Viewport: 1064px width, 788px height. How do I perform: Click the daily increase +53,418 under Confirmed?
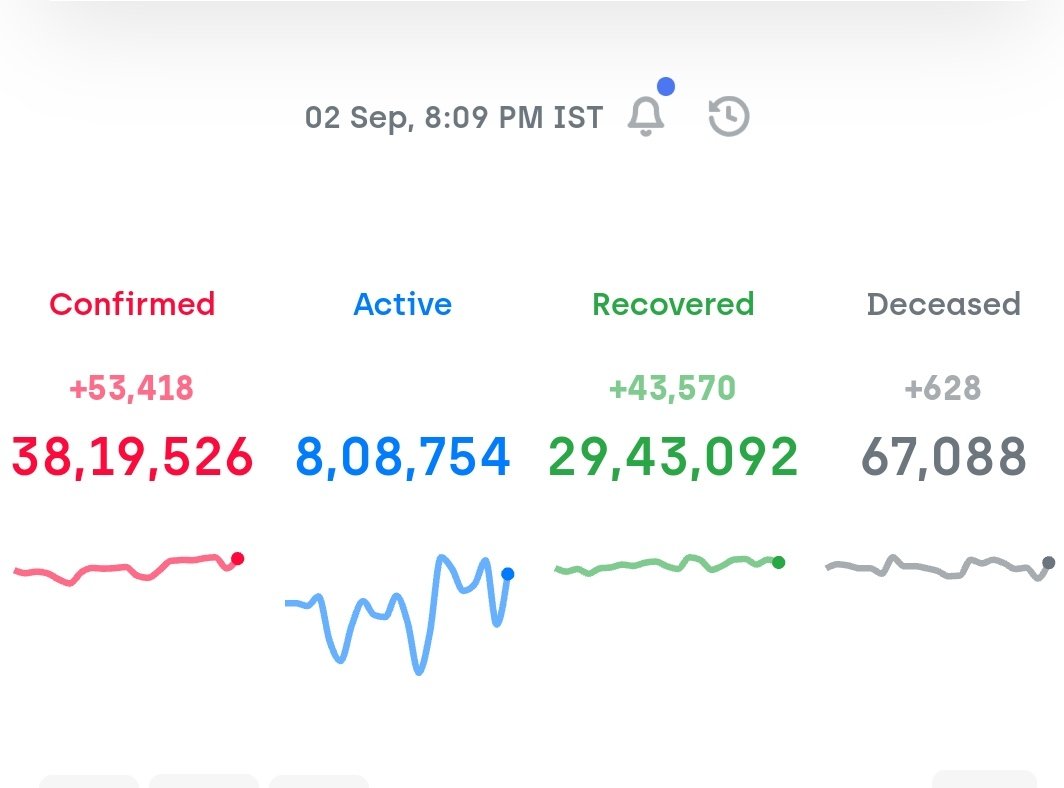point(131,389)
